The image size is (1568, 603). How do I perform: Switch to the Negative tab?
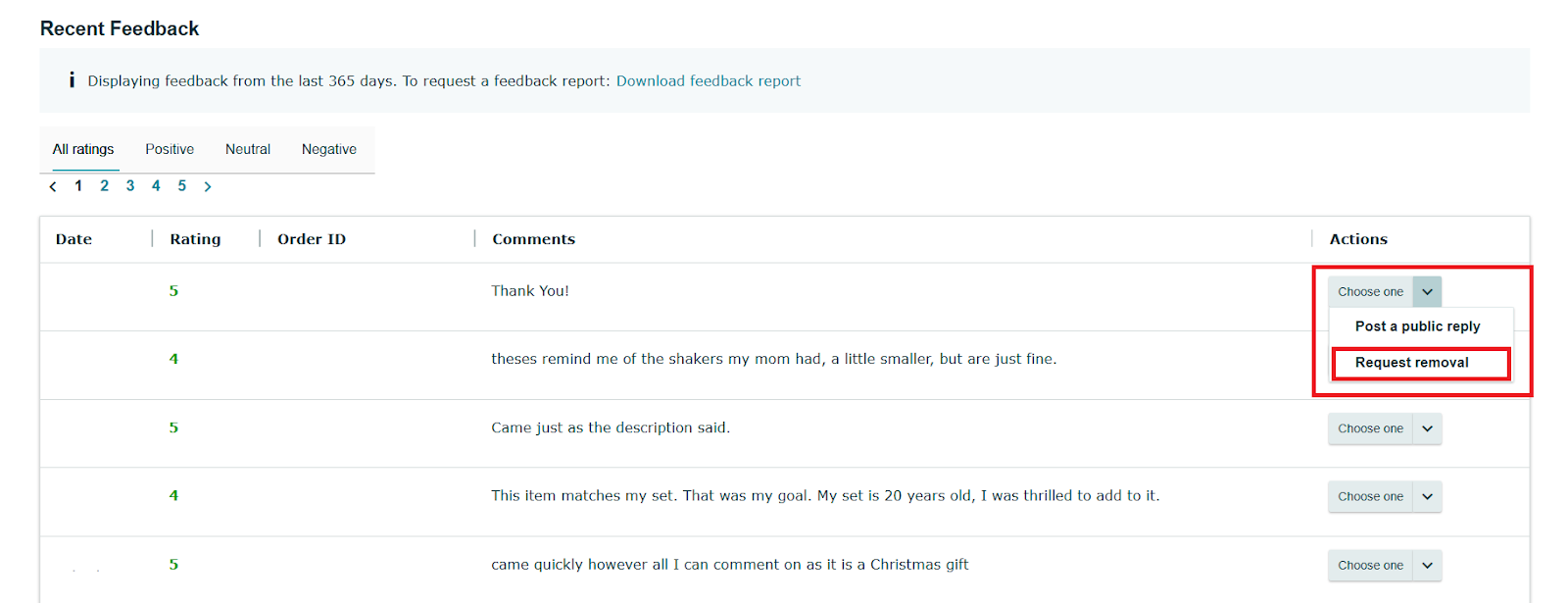coord(329,149)
